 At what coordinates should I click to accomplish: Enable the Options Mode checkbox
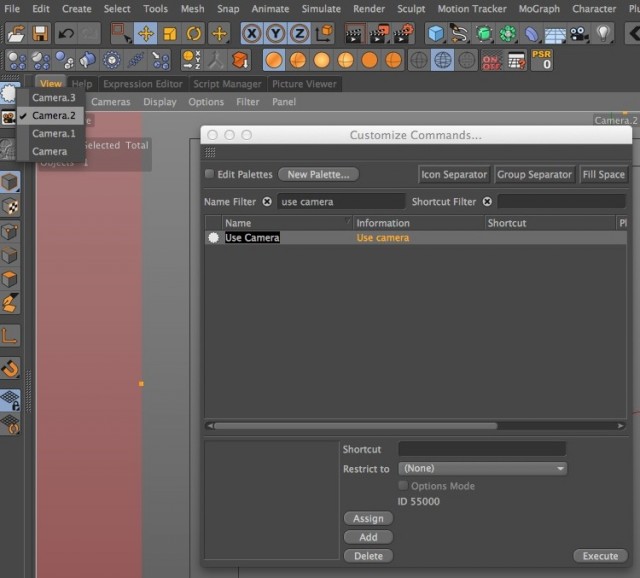(x=403, y=485)
